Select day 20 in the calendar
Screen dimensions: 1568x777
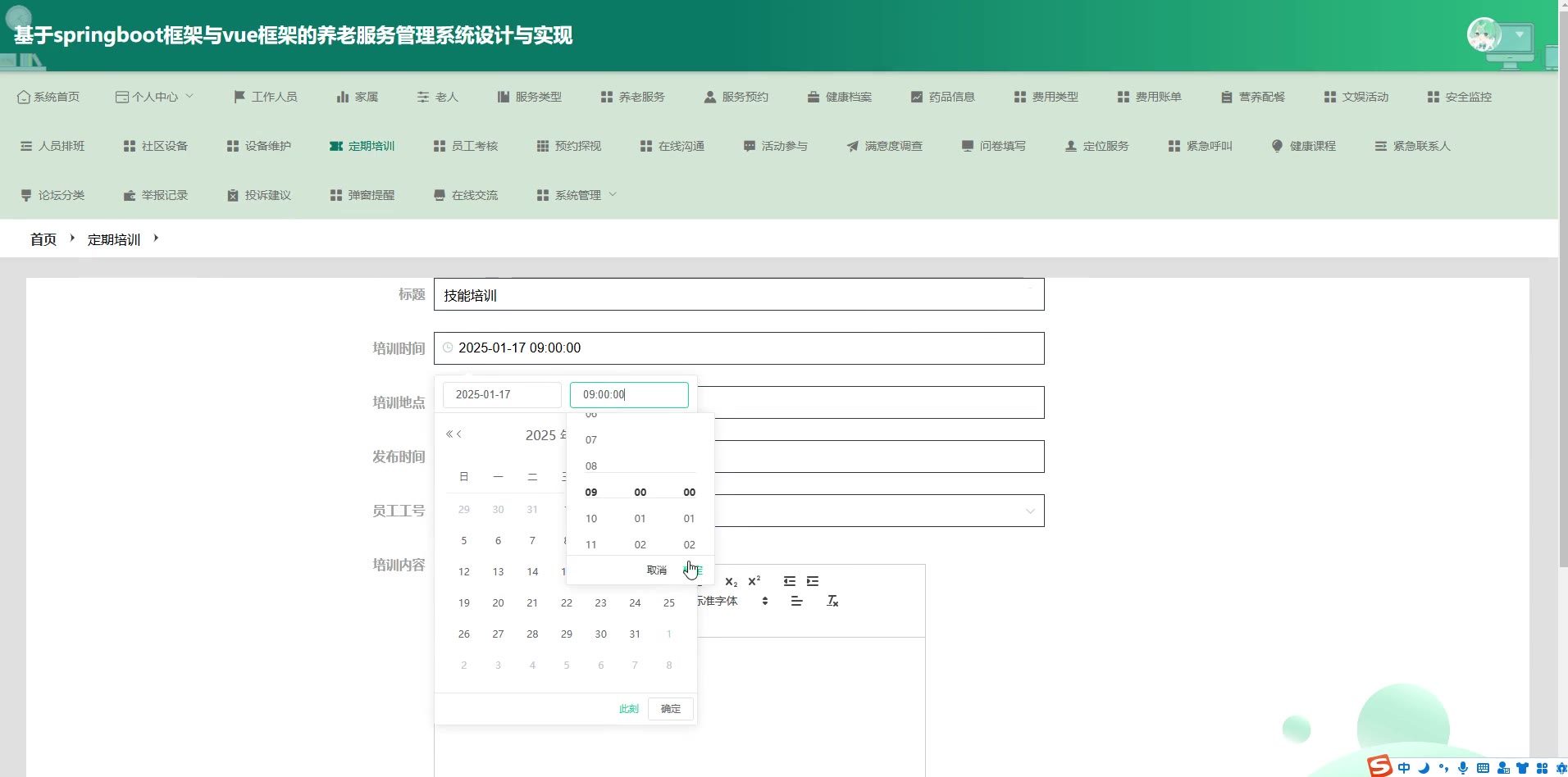(x=498, y=603)
